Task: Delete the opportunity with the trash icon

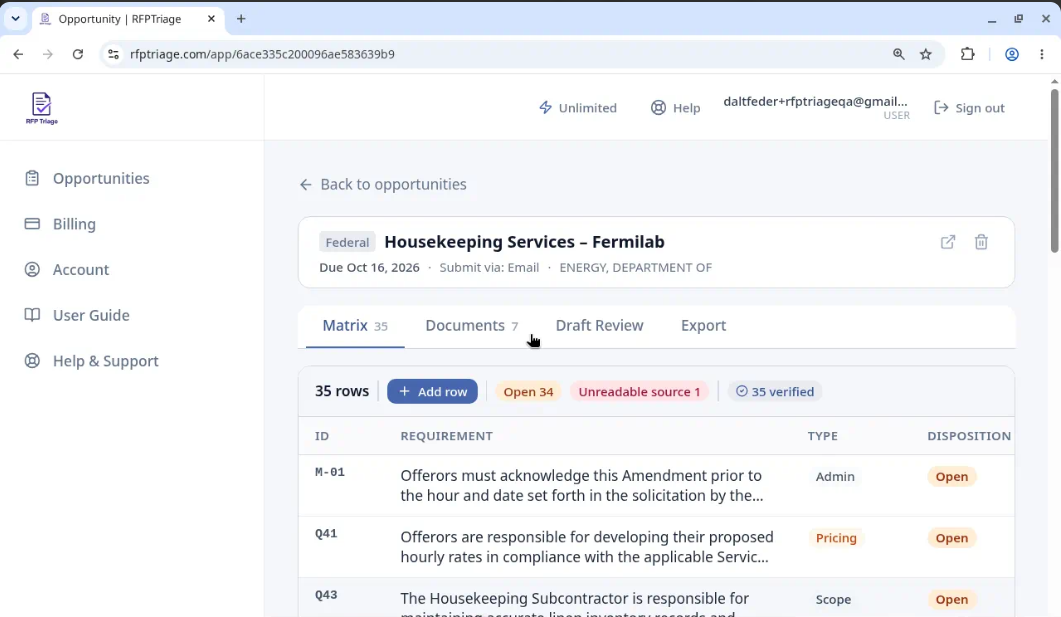Action: tap(981, 242)
